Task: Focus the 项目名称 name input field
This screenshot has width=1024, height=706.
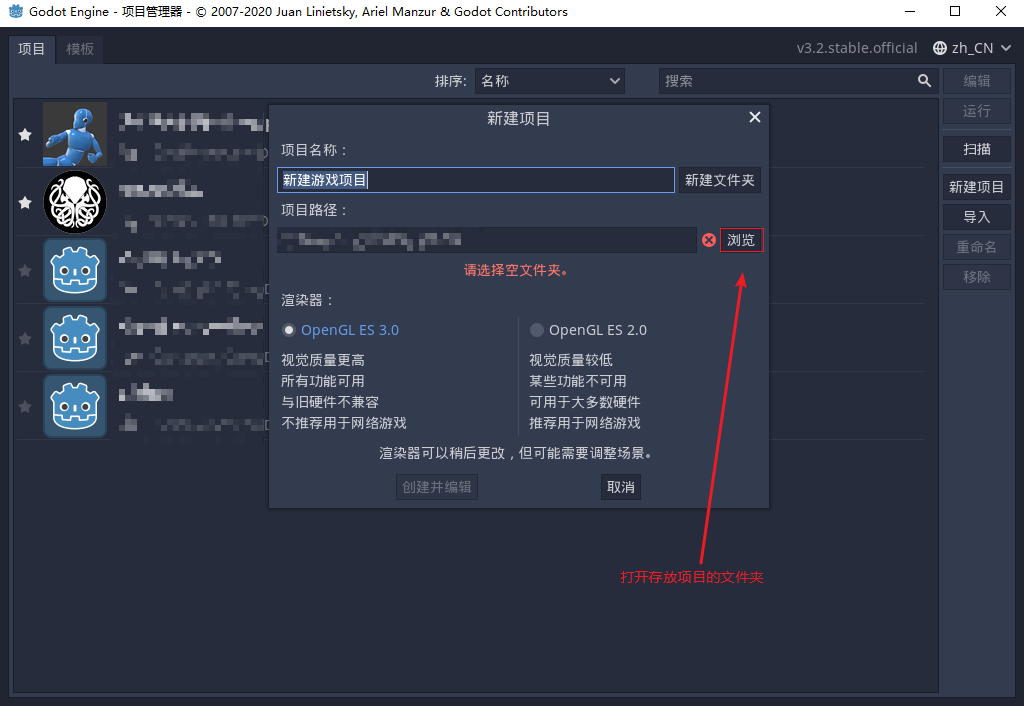Action: (475, 180)
